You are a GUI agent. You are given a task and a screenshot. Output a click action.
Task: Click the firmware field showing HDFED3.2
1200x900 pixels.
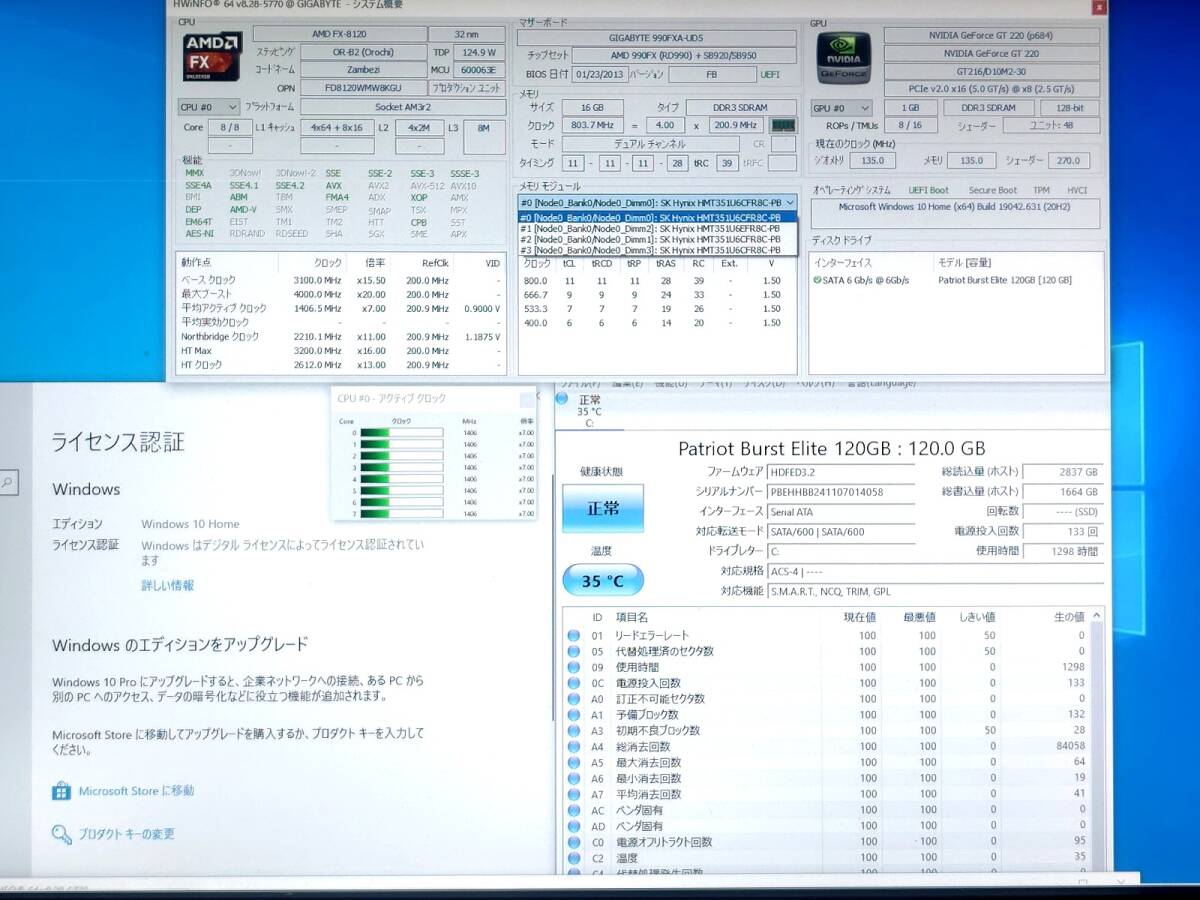840,472
